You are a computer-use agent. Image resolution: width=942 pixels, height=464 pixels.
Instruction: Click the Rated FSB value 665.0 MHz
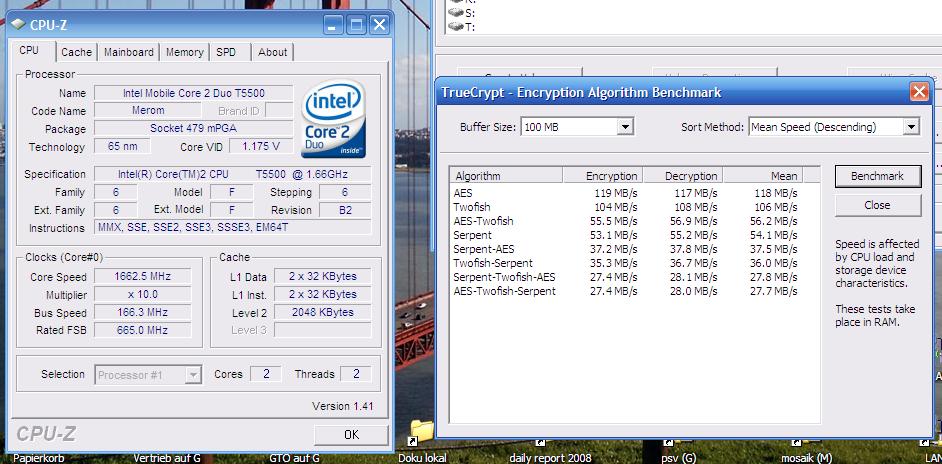tap(142, 330)
